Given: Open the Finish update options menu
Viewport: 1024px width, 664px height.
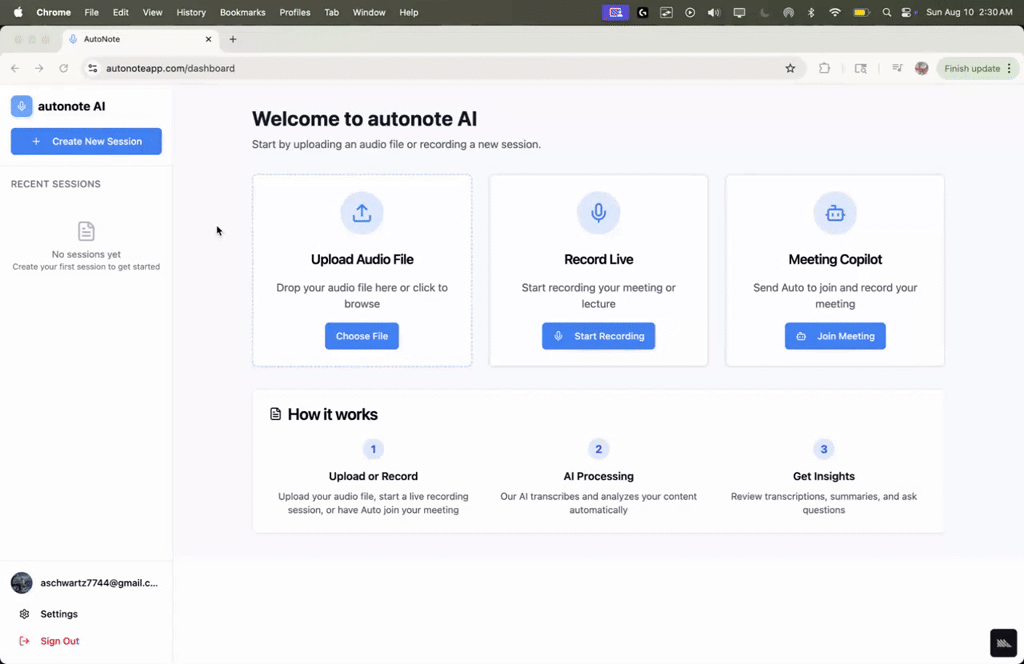Looking at the screenshot, I should (x=1009, y=68).
